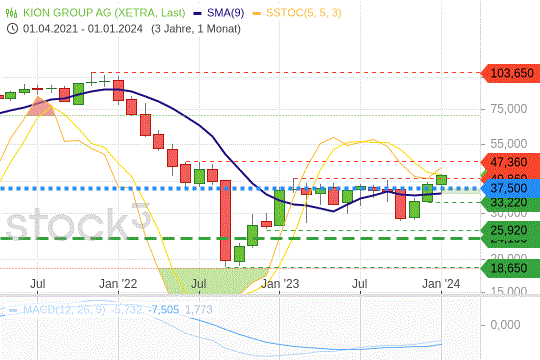Click the date range 01.04.2021 - 01.01.2024 text
The height and width of the screenshot is (360, 540).
pos(83,29)
